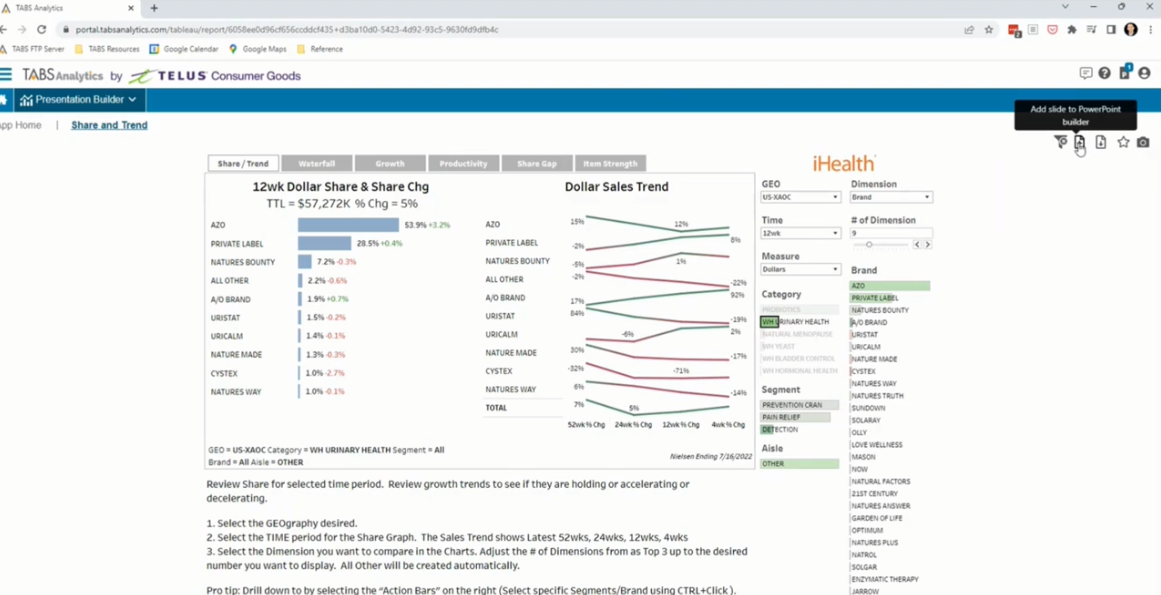The height and width of the screenshot is (595, 1161).
Task: Open the user account icon
Action: 1144,73
